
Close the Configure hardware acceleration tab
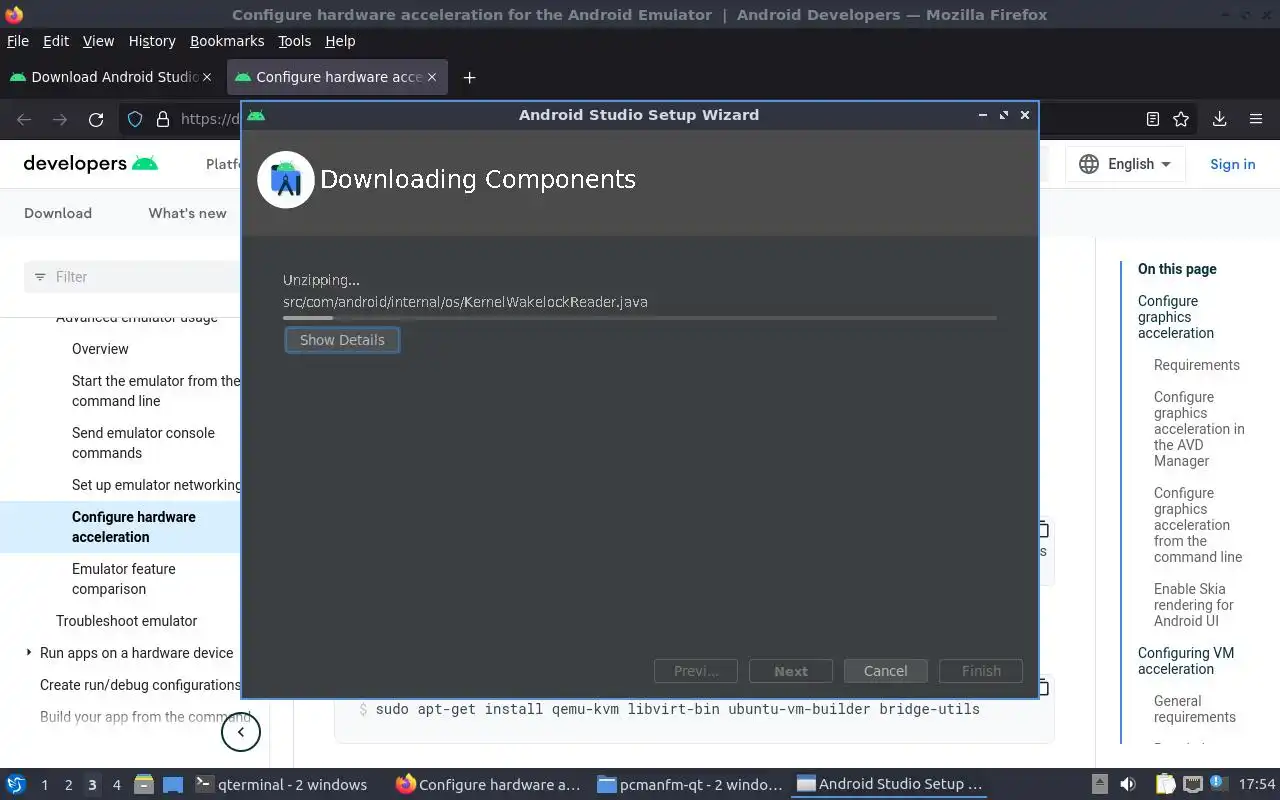point(432,77)
